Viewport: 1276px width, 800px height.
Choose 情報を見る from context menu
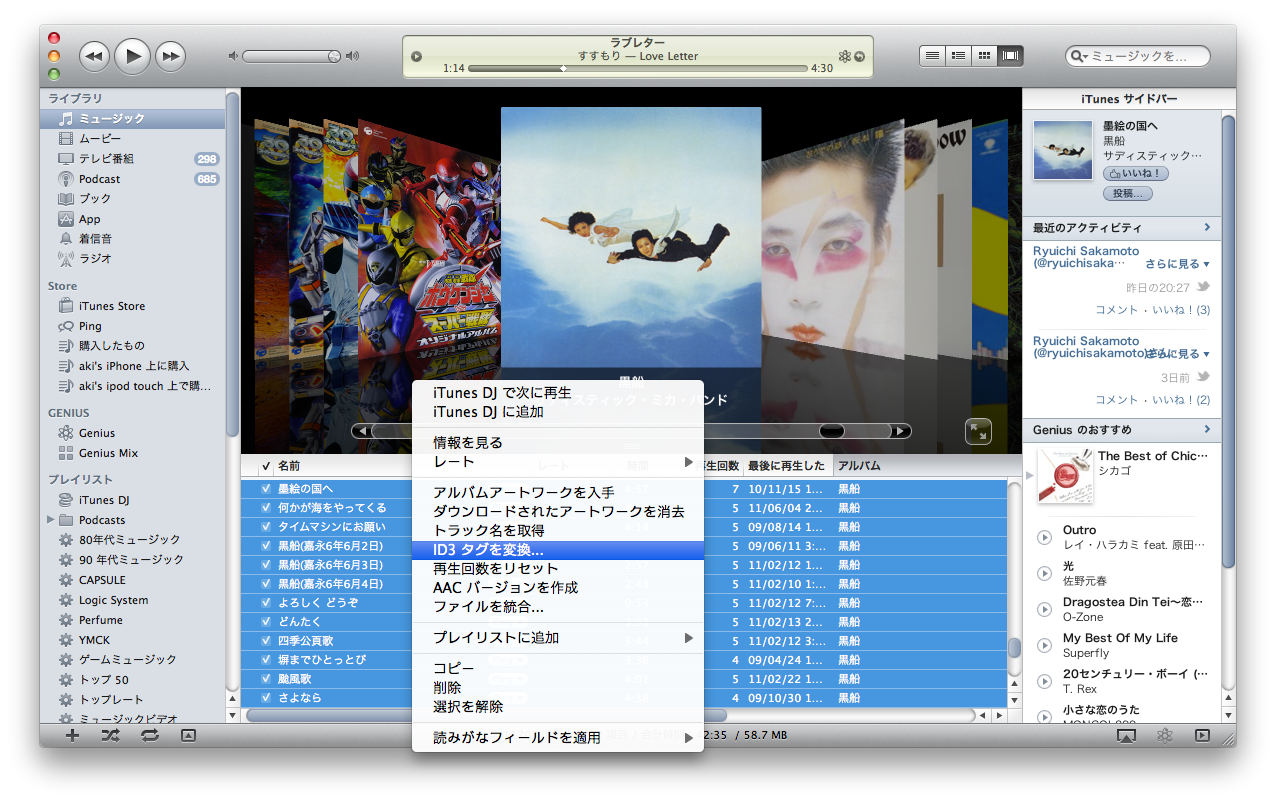[x=558, y=443]
